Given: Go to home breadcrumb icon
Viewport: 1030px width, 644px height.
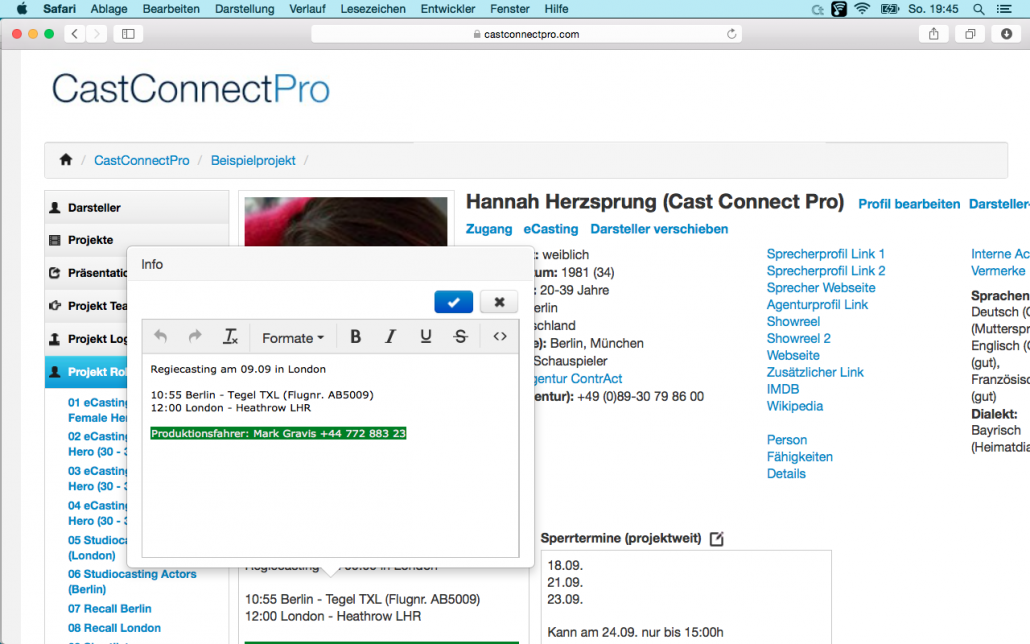Looking at the screenshot, I should pyautogui.click(x=66, y=160).
